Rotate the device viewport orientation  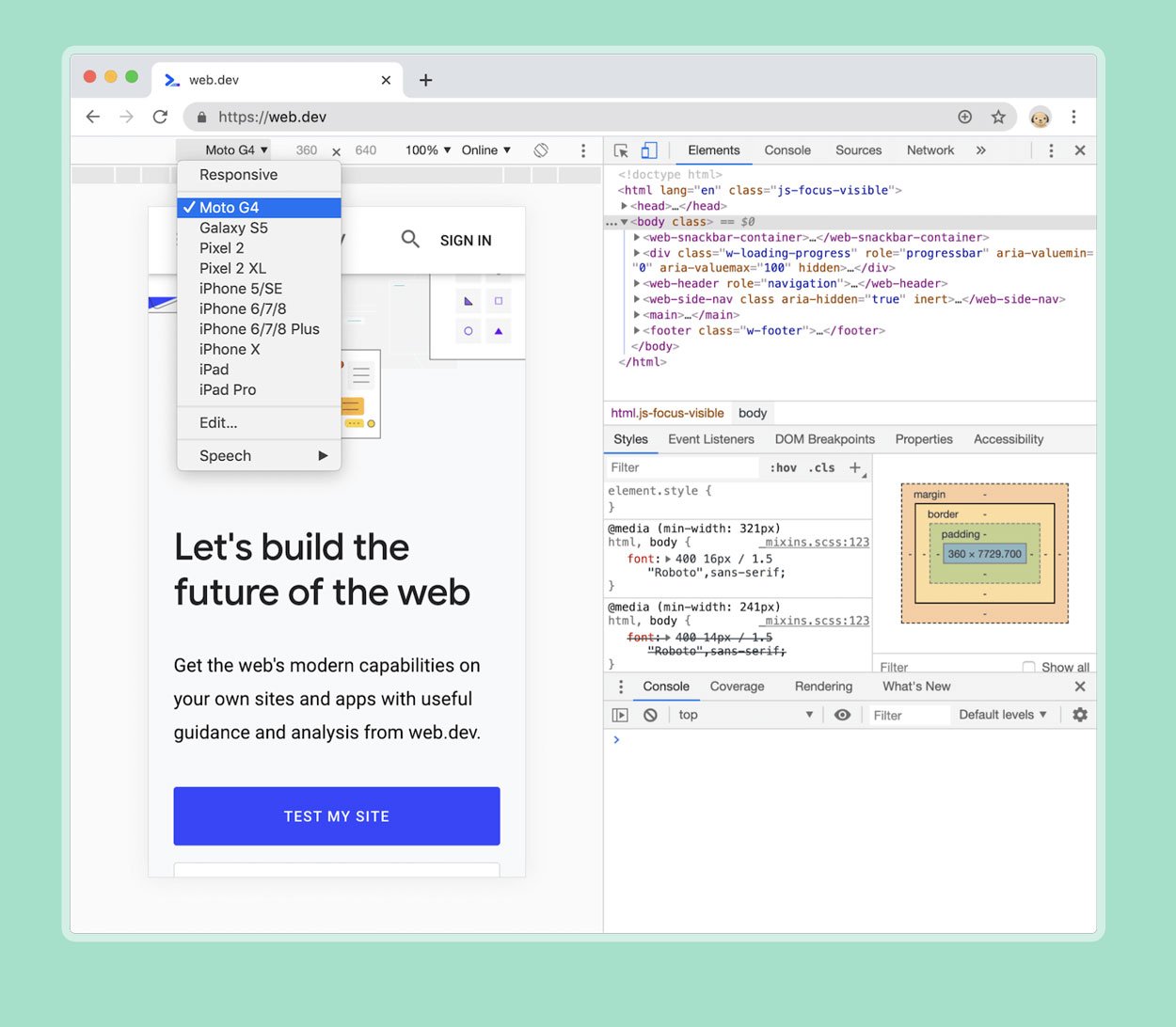pos(541,150)
